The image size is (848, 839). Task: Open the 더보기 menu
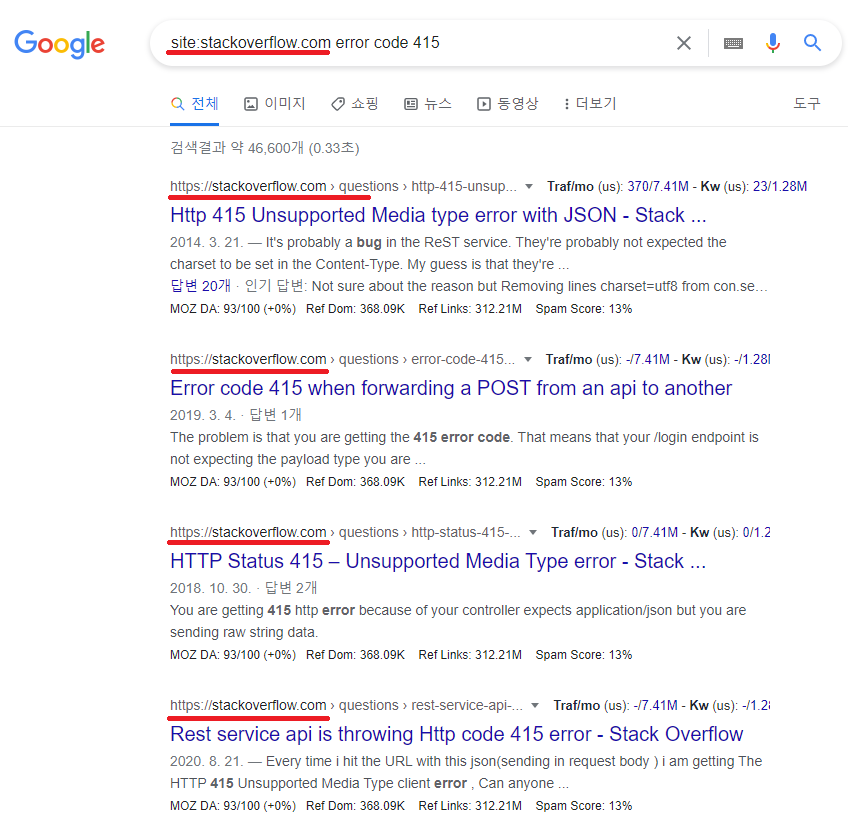(590, 103)
